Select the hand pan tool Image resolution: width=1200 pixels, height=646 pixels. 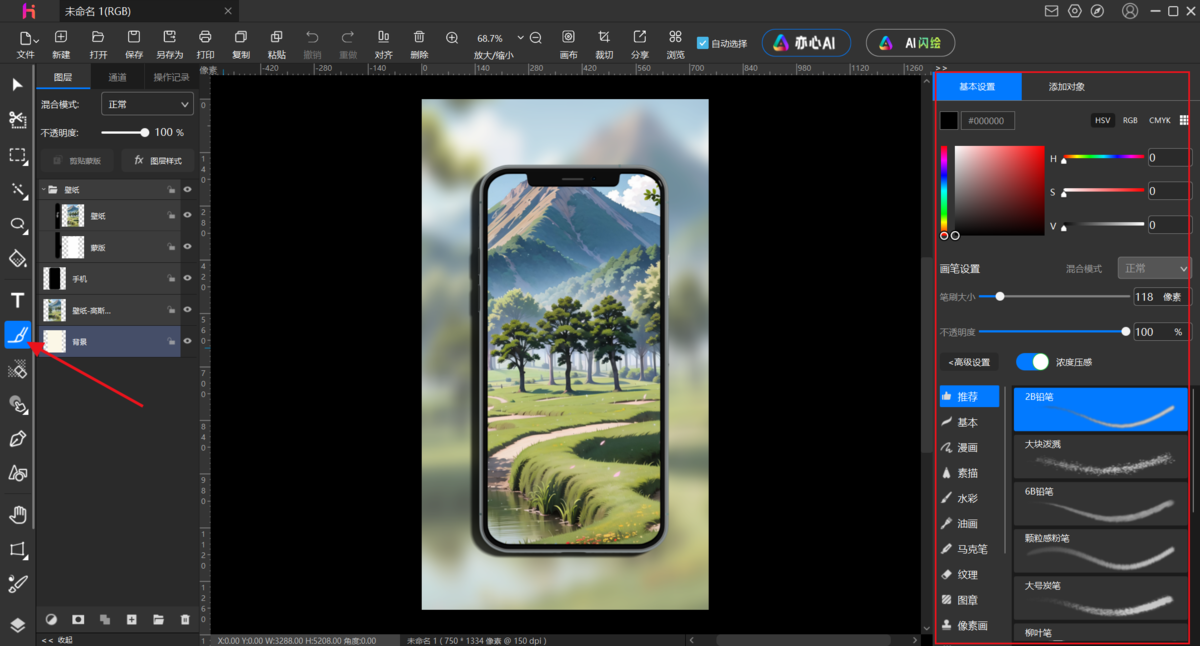coord(17,515)
